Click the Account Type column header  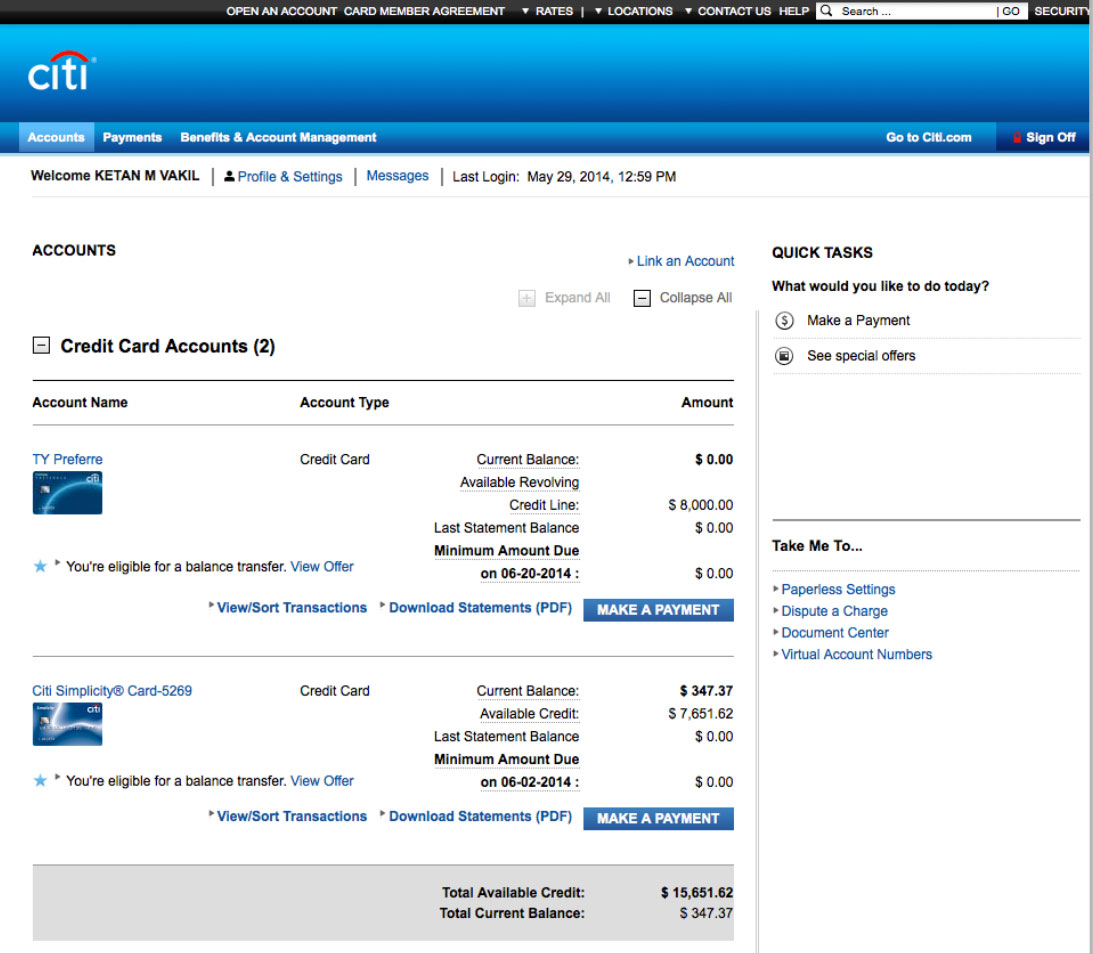pyautogui.click(x=344, y=402)
